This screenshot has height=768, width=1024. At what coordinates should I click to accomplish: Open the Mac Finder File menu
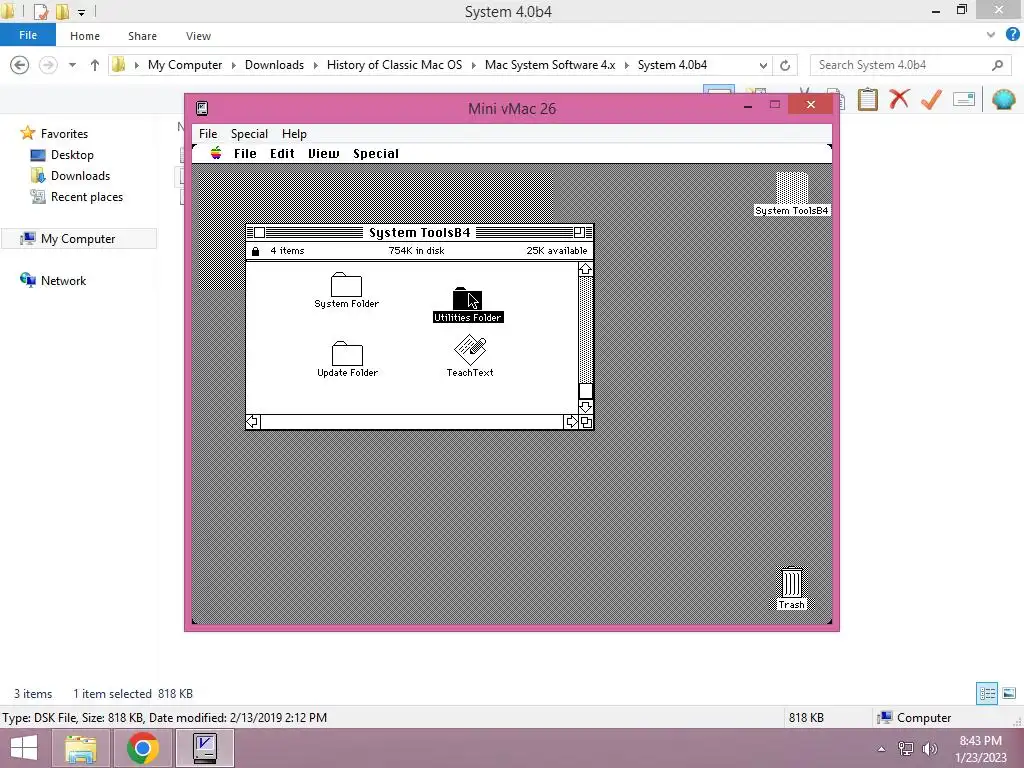245,153
